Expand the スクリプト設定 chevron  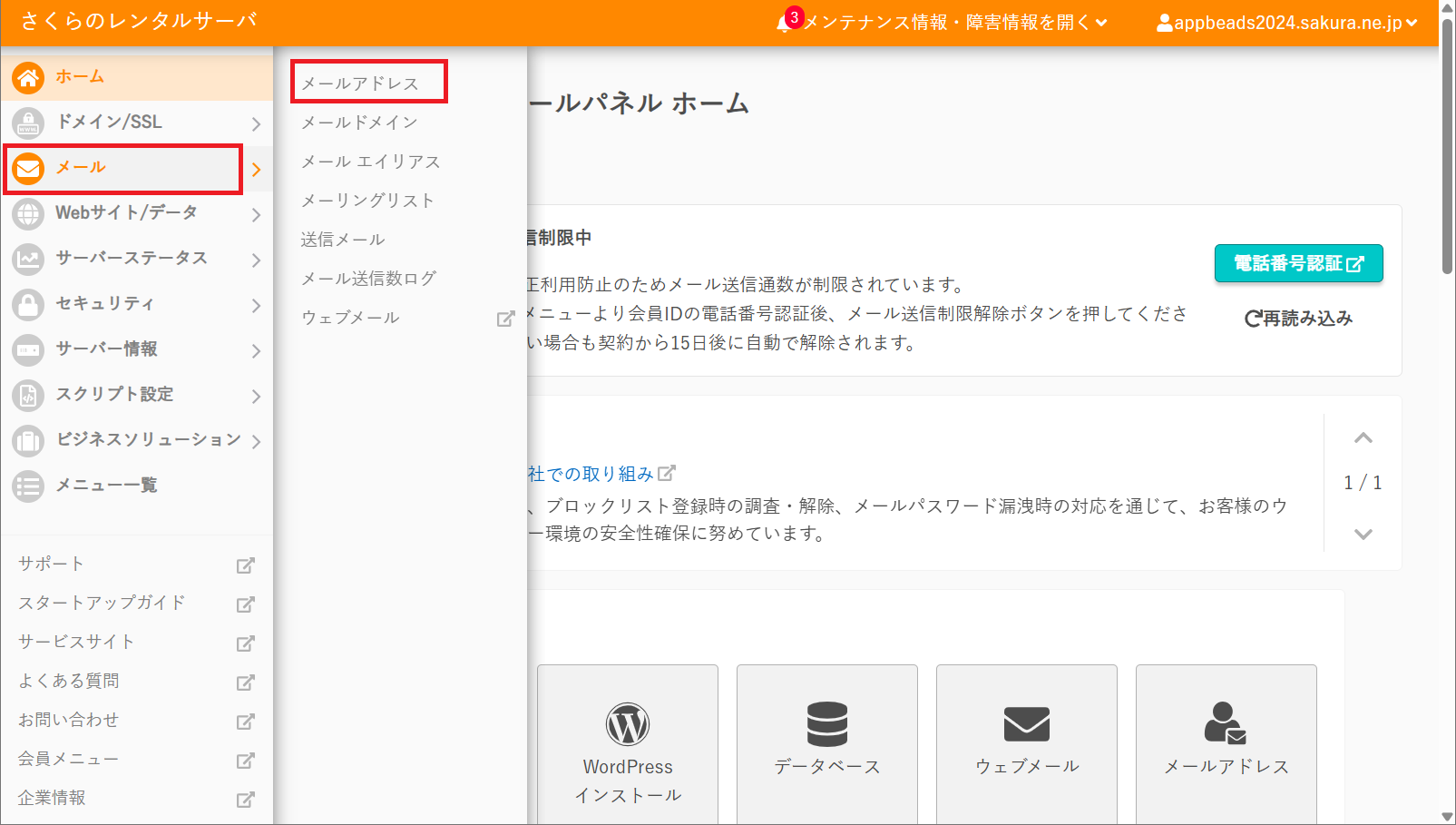click(257, 396)
